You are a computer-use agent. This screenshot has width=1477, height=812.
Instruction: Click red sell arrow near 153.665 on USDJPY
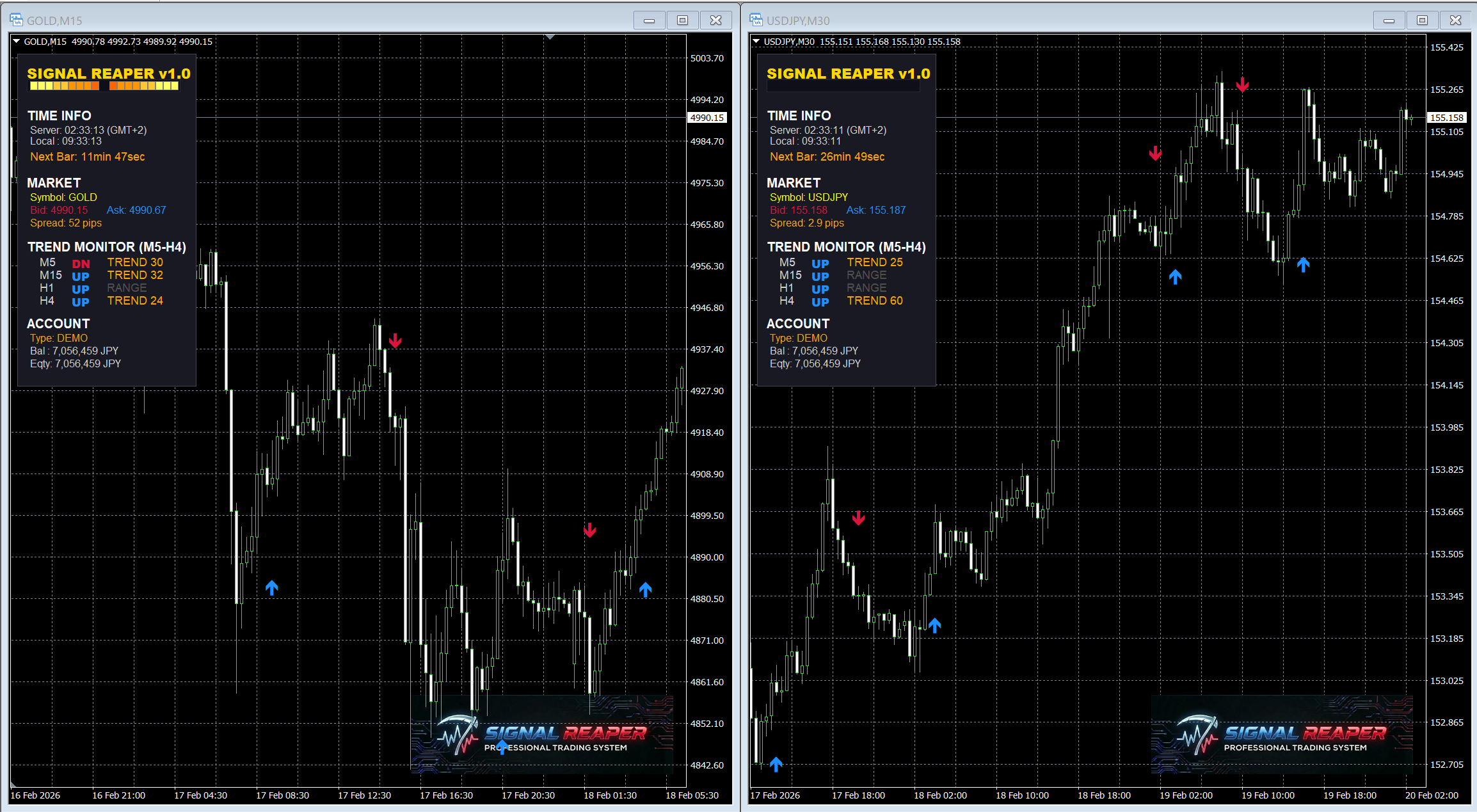click(x=858, y=518)
